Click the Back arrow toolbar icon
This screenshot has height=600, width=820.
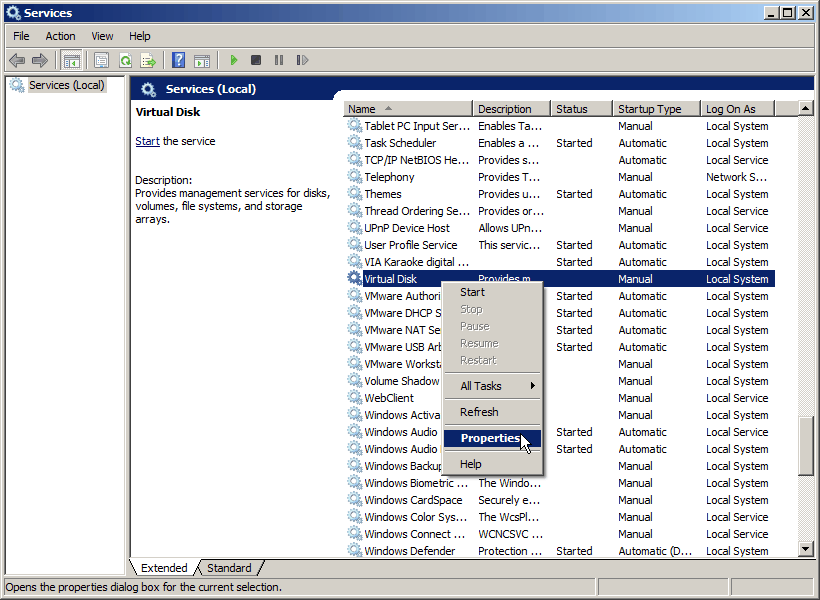tap(17, 60)
